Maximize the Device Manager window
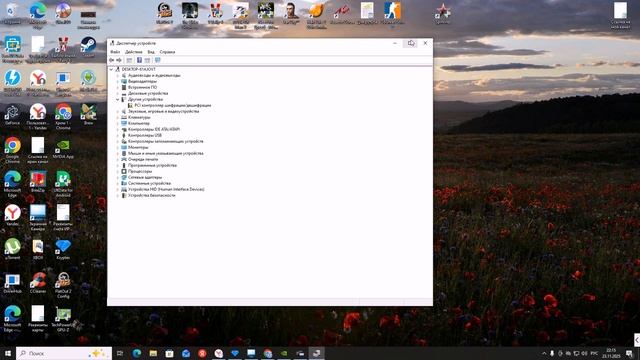Viewport: 640px width, 360px height. coord(410,43)
